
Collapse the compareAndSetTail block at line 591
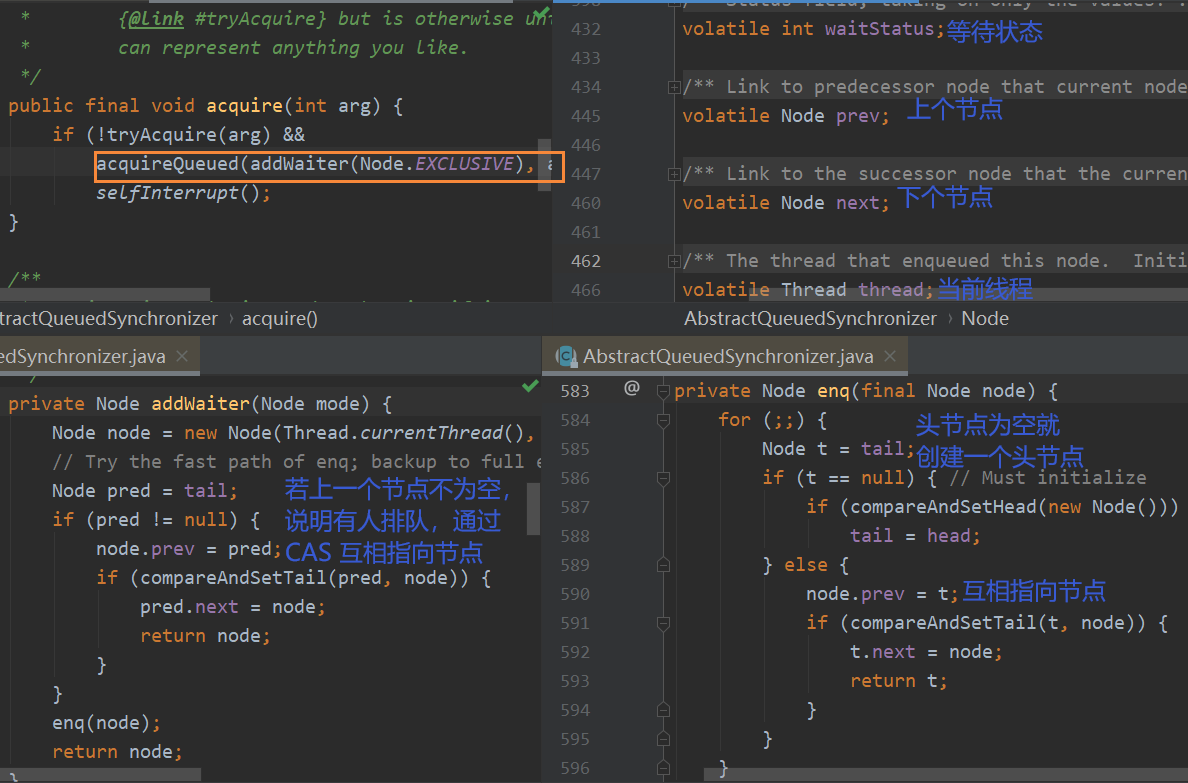(663, 623)
